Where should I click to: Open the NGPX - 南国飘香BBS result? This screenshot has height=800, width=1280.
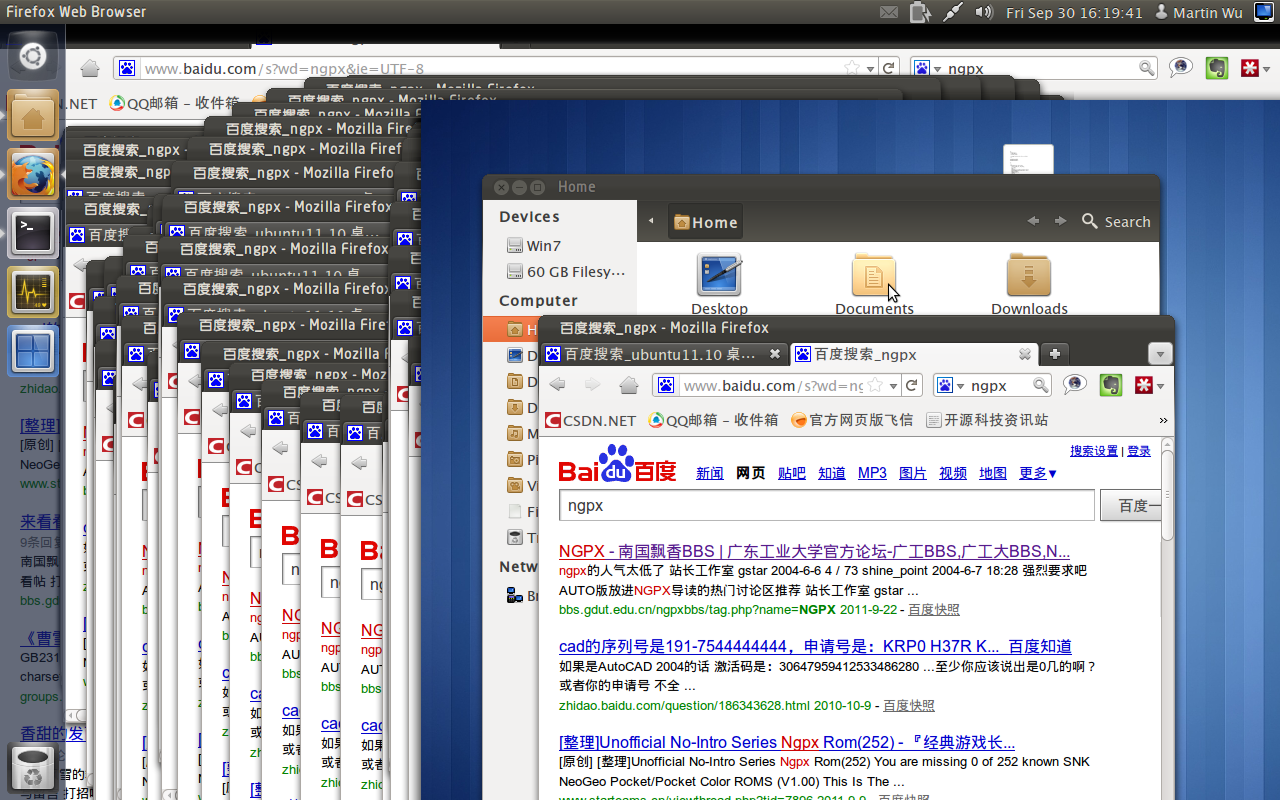(x=814, y=551)
